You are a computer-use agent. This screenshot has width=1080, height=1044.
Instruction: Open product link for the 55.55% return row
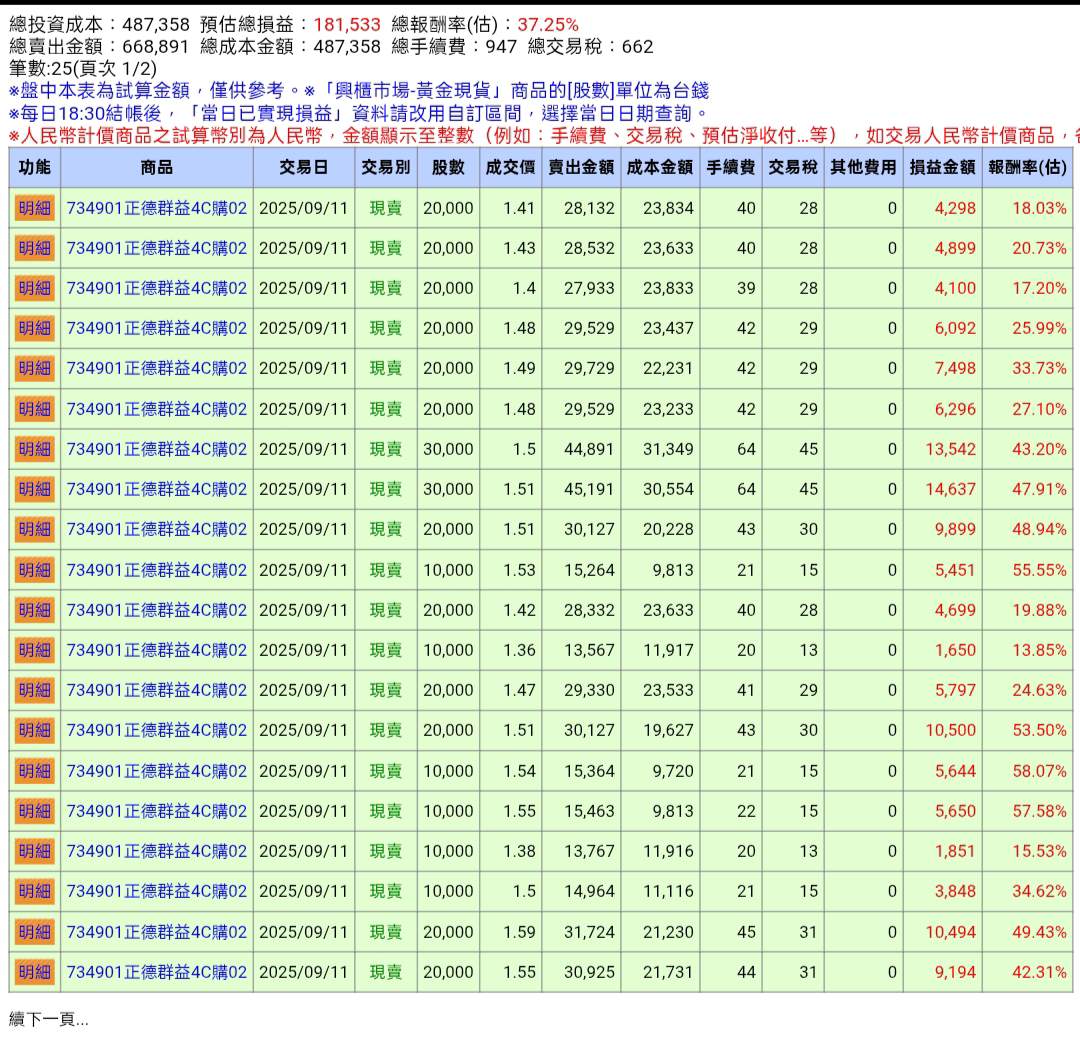(x=156, y=570)
